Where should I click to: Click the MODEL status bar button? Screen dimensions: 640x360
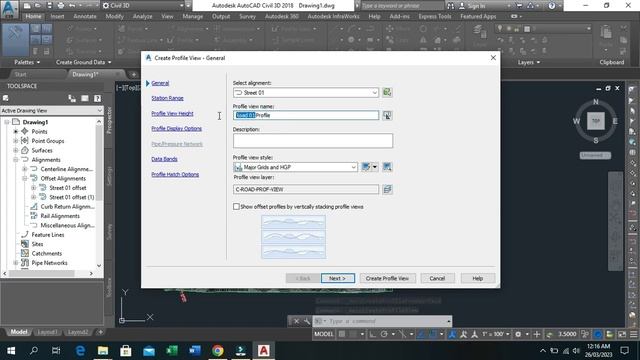coord(324,334)
